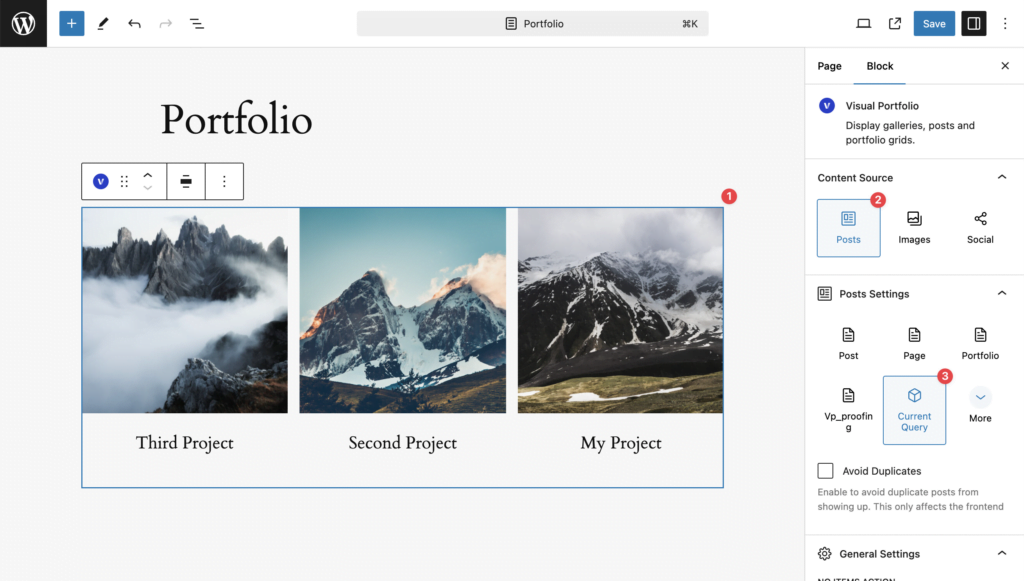Choose the Current Query source
This screenshot has height=581, width=1024.
[914, 410]
